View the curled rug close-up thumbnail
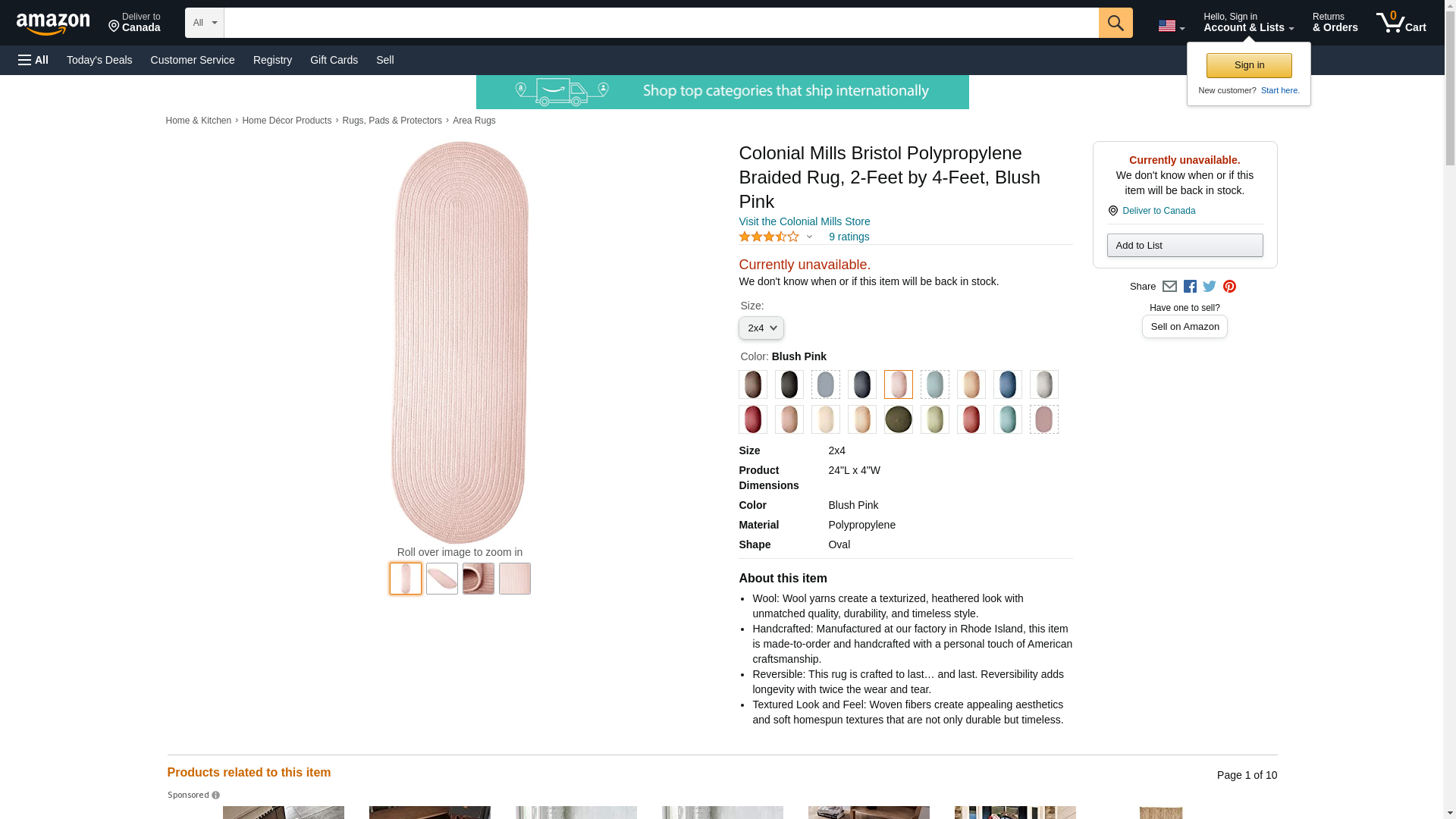 click(x=478, y=579)
